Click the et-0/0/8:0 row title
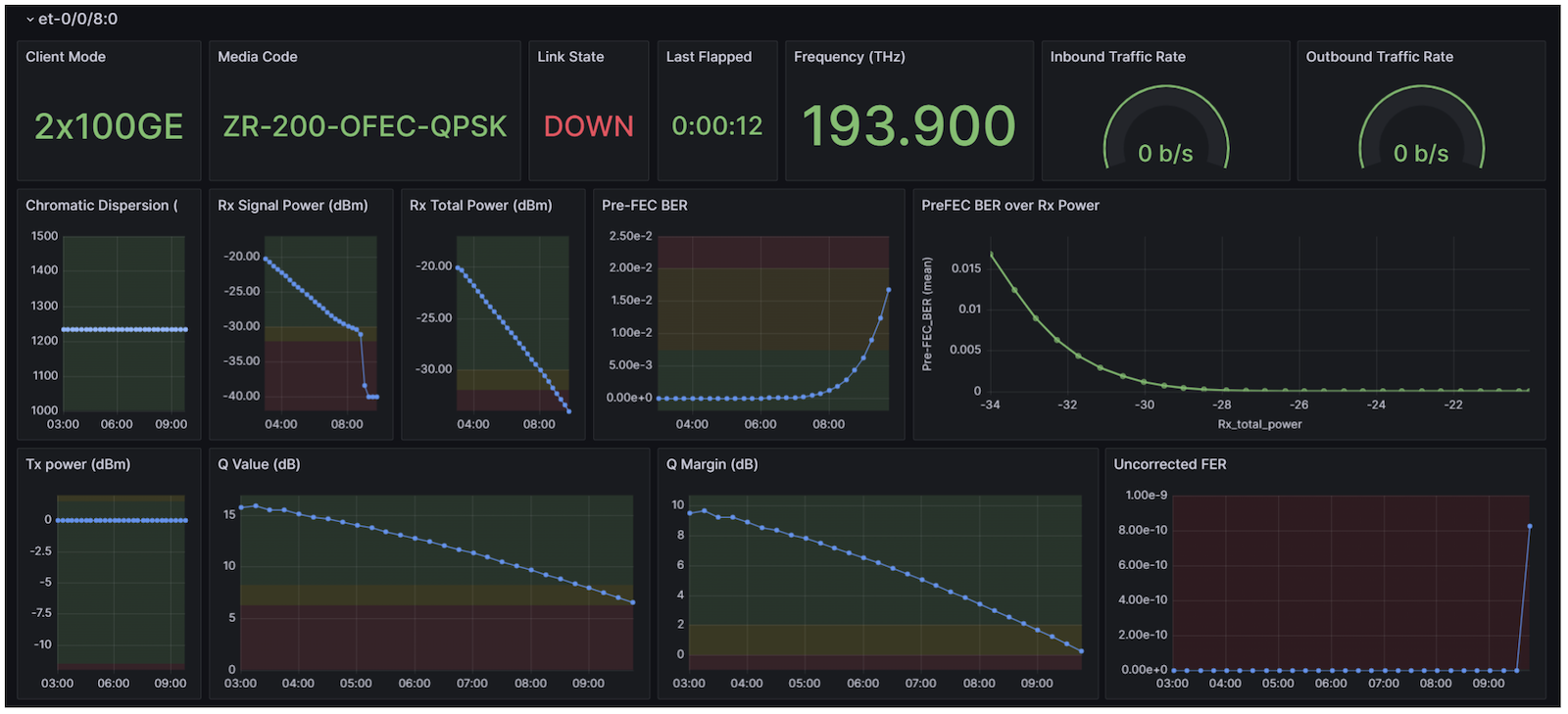Image resolution: width=1568 pixels, height=714 pixels. pyautogui.click(x=77, y=20)
